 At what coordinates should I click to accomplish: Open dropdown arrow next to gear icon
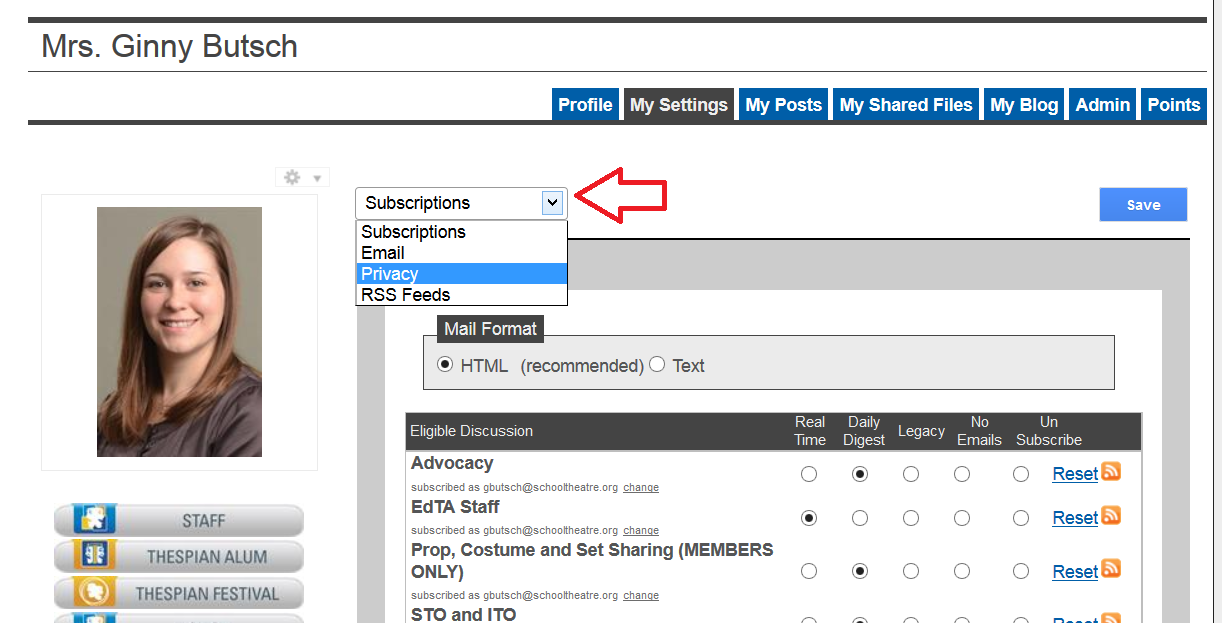point(317,178)
